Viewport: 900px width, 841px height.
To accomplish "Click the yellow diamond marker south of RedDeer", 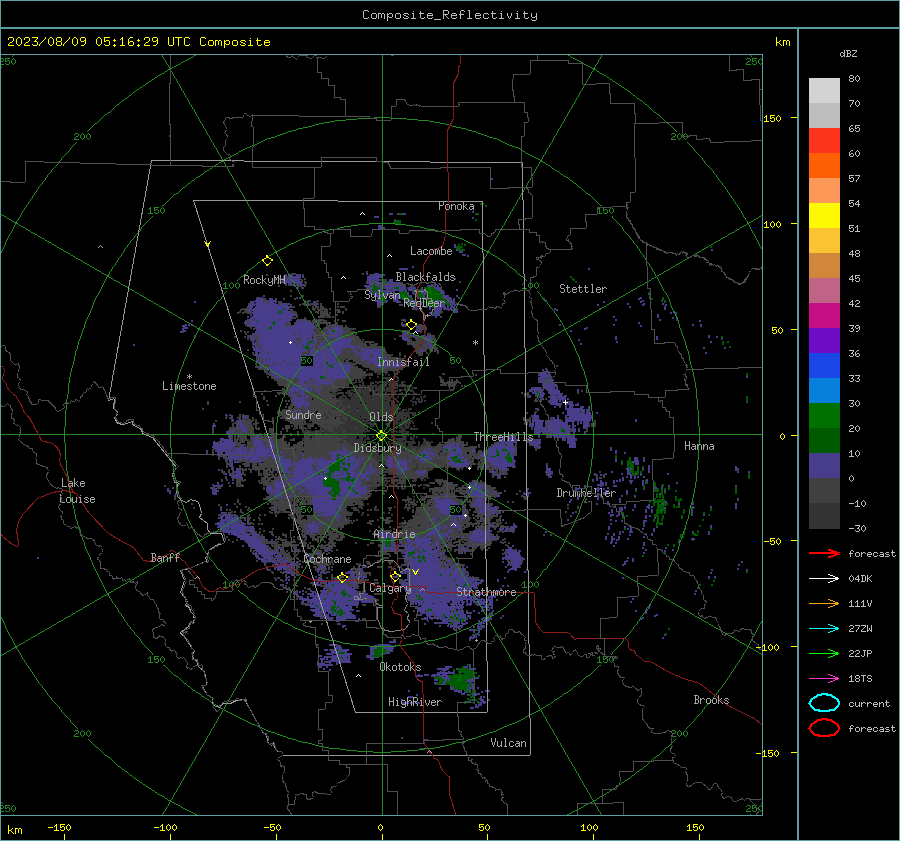I will [411, 325].
